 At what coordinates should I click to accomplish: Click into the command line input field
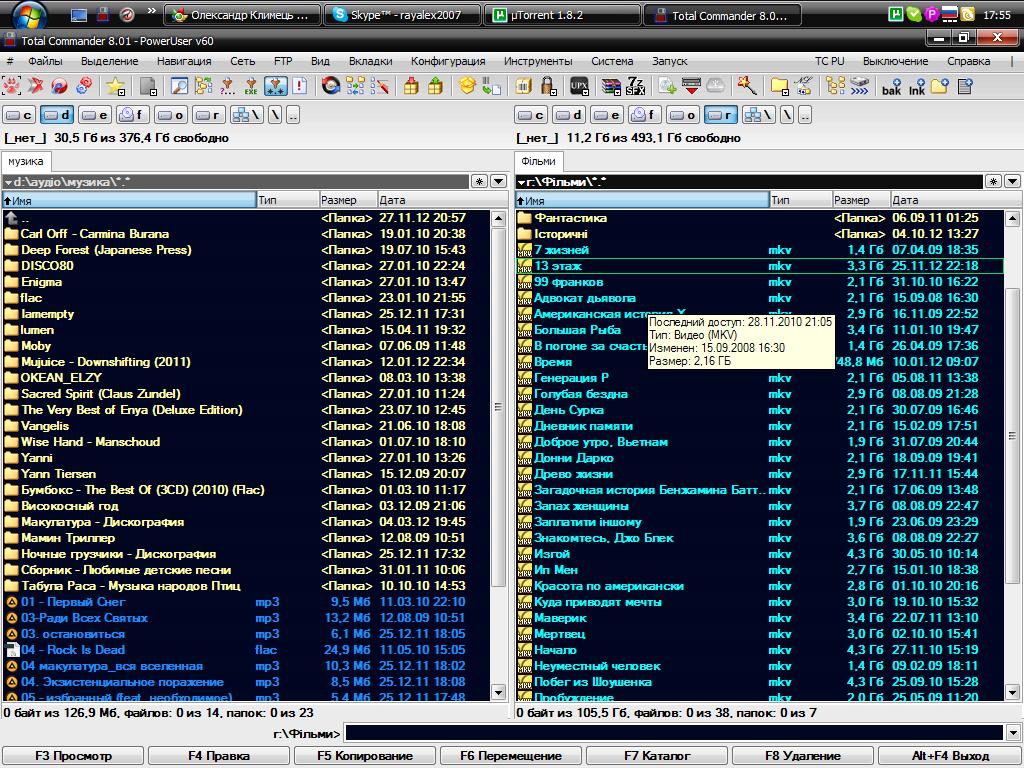[674, 733]
